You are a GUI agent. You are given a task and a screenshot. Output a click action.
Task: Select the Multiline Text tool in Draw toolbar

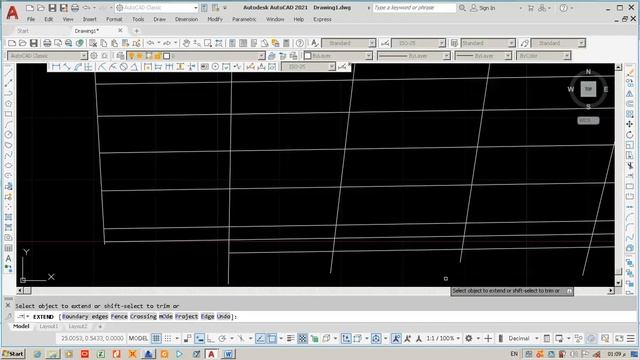coord(8,258)
